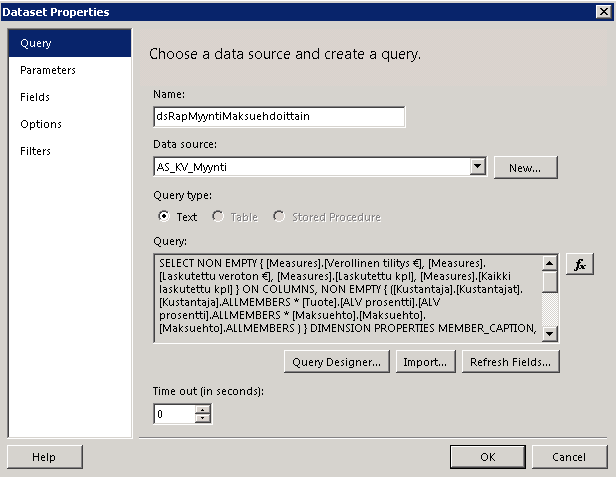Click the New... data source button

tap(525, 168)
